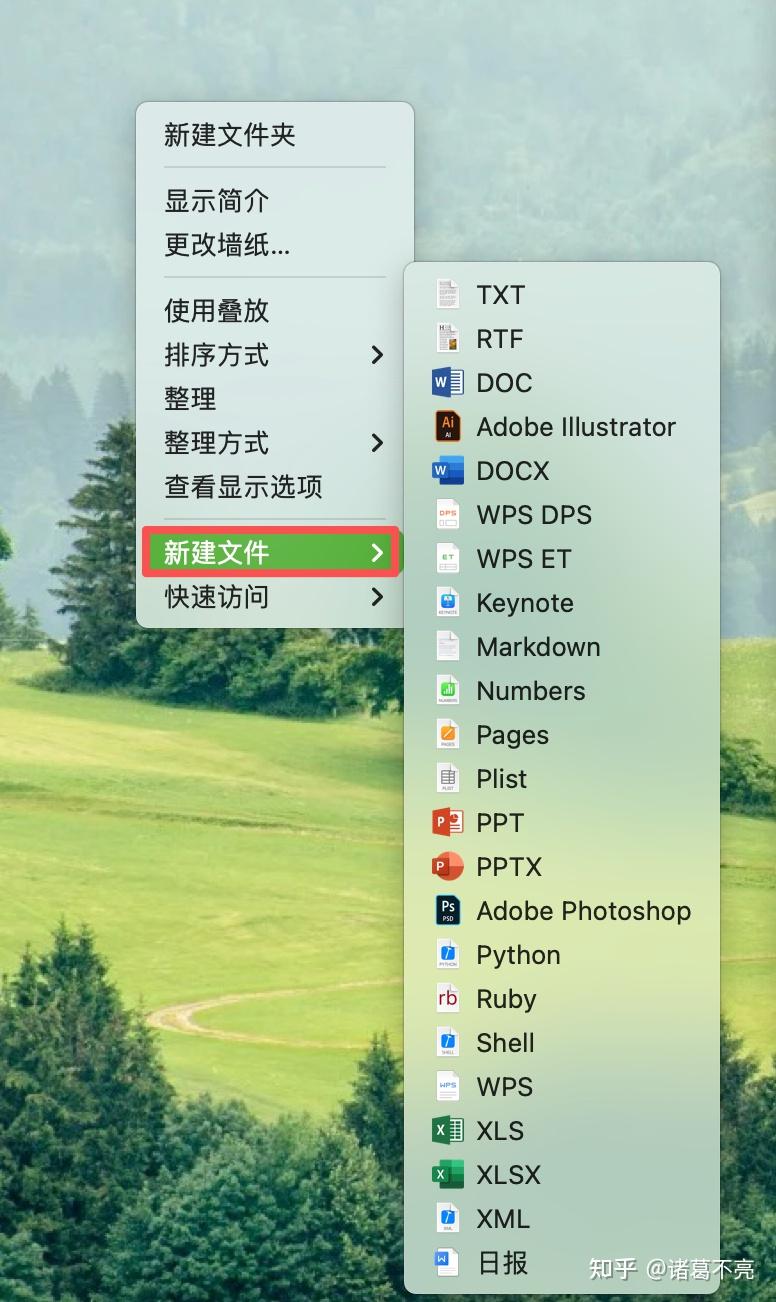Screen dimensions: 776x1302
Task: Choose XLSX label in submenu
Action: point(509,1175)
